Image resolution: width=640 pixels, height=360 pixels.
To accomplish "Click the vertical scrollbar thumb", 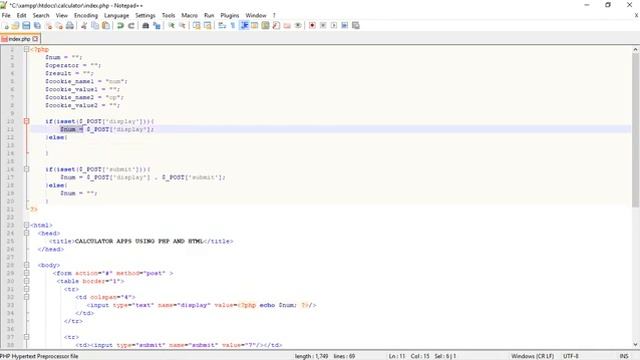I will point(636,130).
